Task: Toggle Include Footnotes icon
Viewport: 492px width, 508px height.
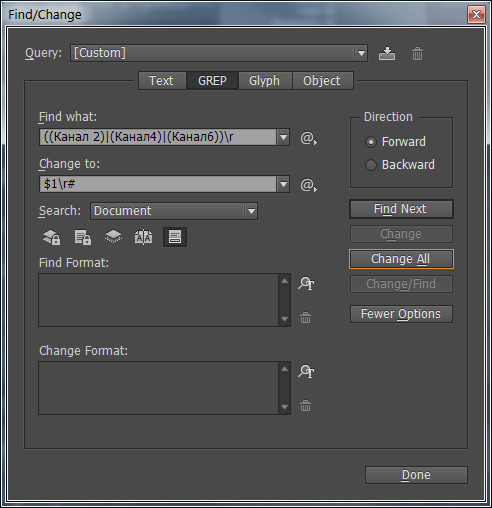Action: click(175, 237)
